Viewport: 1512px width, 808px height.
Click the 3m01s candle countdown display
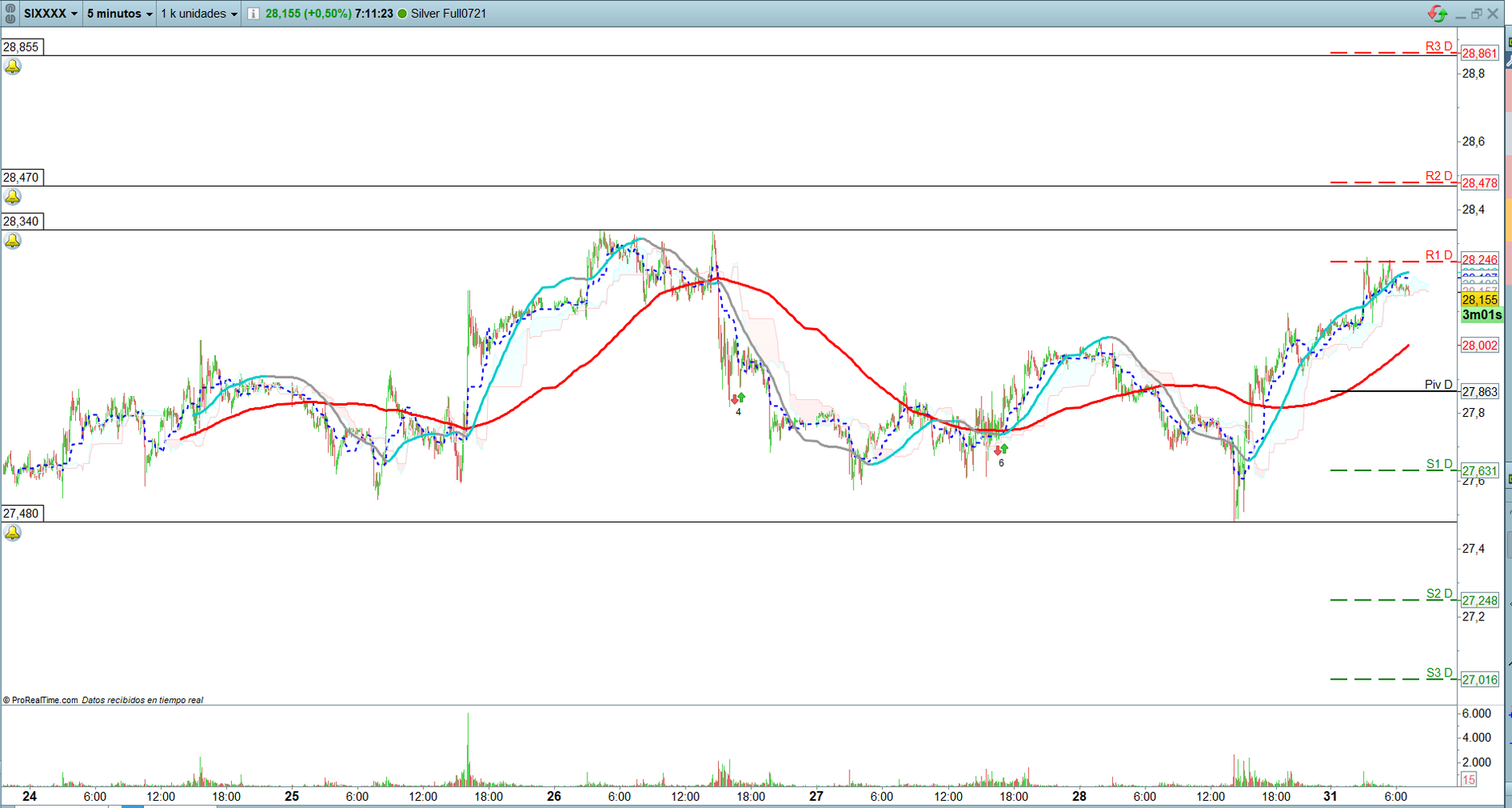click(x=1481, y=315)
